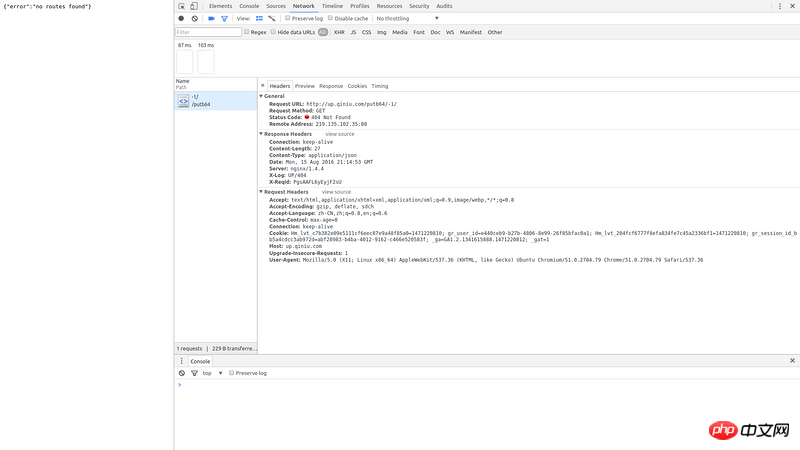Screen dimensions: 800x450
Task: Filter requests by Other type
Action: click(495, 32)
